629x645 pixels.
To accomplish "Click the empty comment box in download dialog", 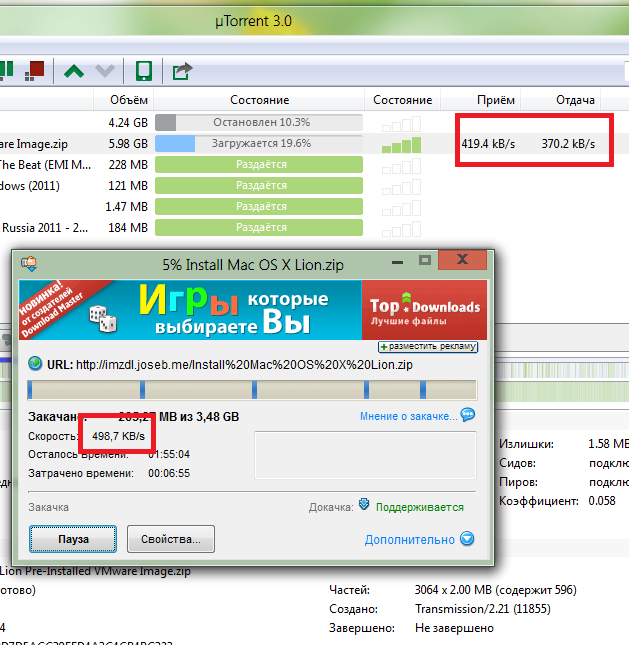I will click(365, 455).
